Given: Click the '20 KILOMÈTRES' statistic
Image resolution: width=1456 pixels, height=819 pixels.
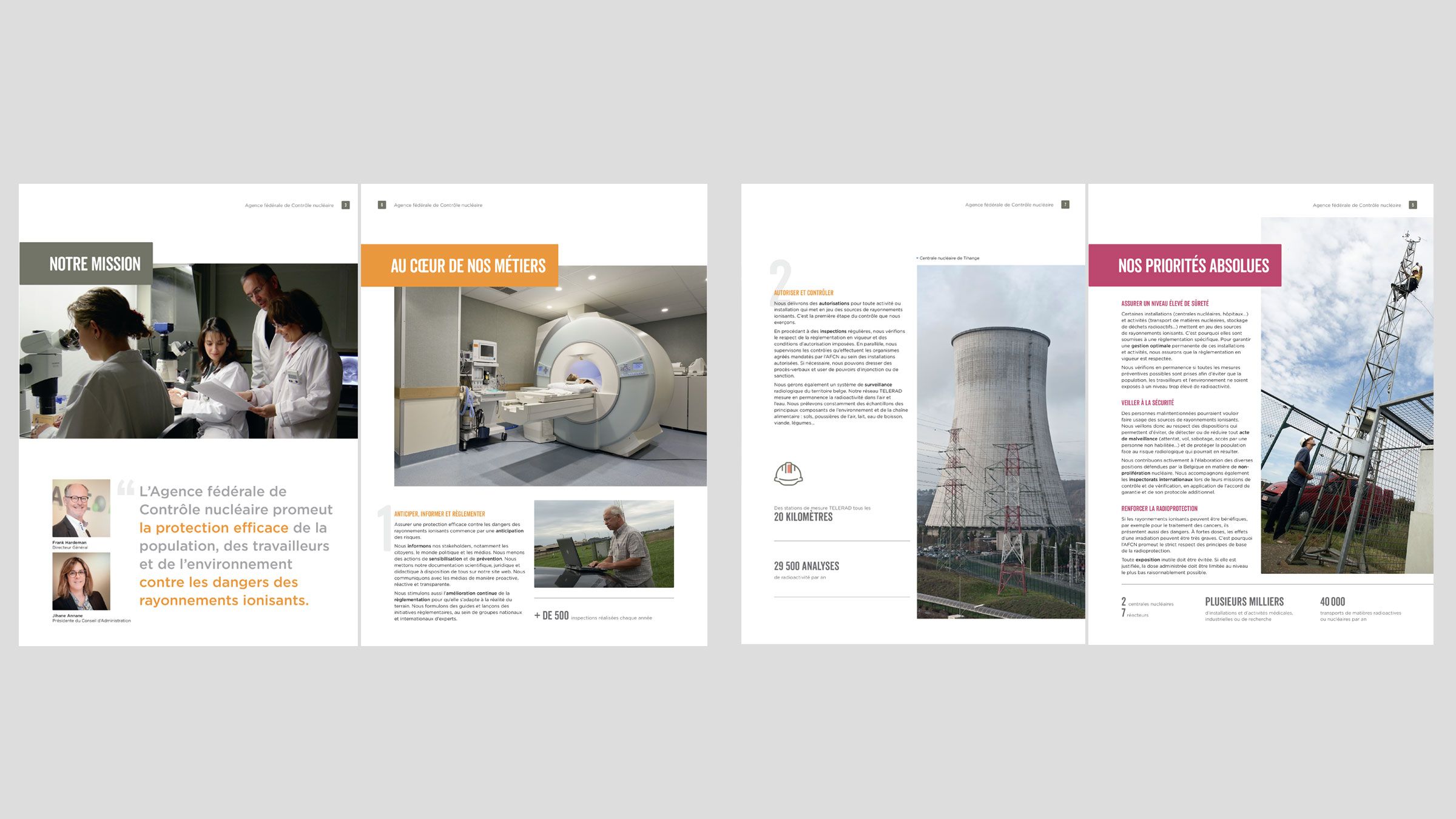Looking at the screenshot, I should pyautogui.click(x=803, y=517).
